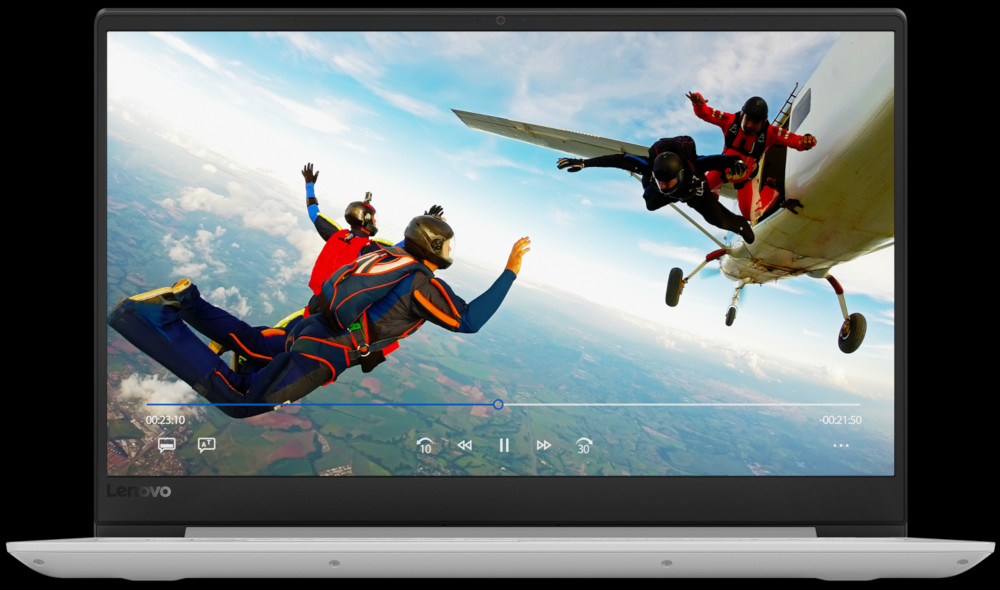1000x590 pixels.
Task: Seek within the blue played portion
Action: pyautogui.click(x=320, y=404)
